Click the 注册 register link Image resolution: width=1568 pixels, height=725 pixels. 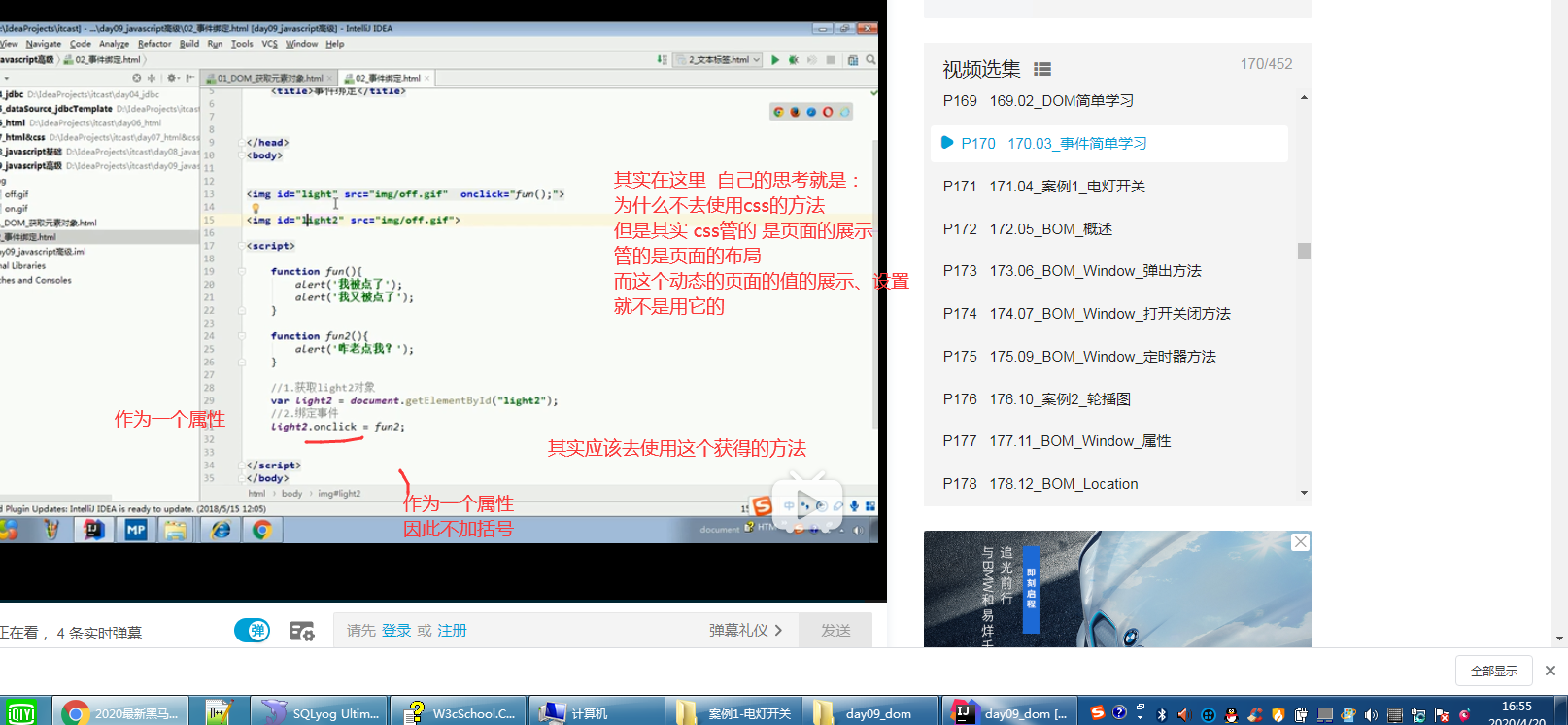pos(452,631)
